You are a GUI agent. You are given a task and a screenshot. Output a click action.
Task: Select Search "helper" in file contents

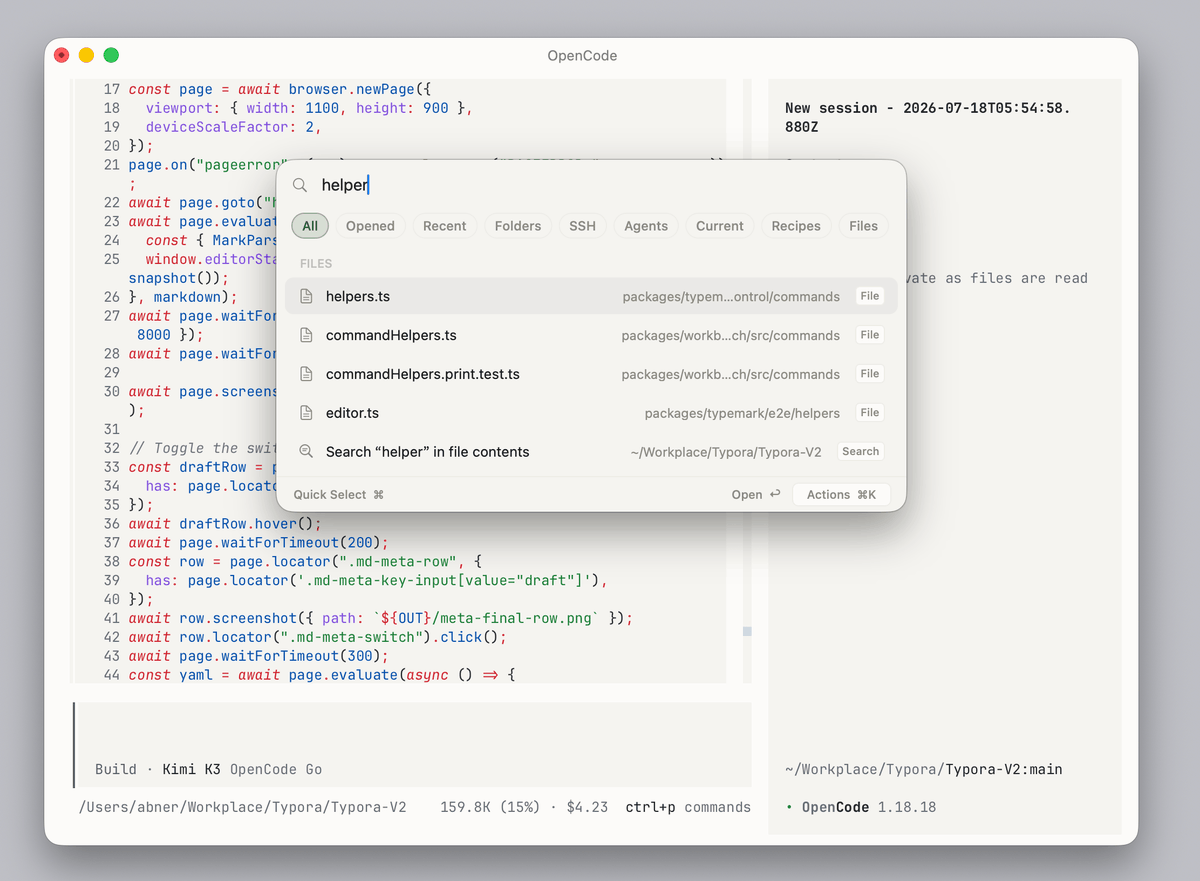[x=591, y=452]
